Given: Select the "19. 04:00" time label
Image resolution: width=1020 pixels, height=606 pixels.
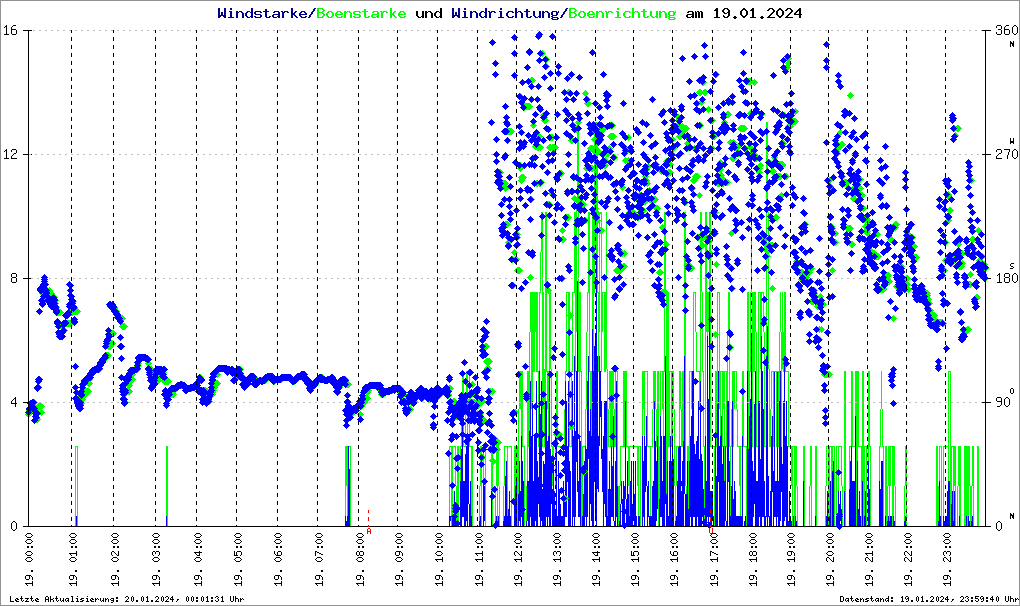Looking at the screenshot, I should [x=198, y=559].
